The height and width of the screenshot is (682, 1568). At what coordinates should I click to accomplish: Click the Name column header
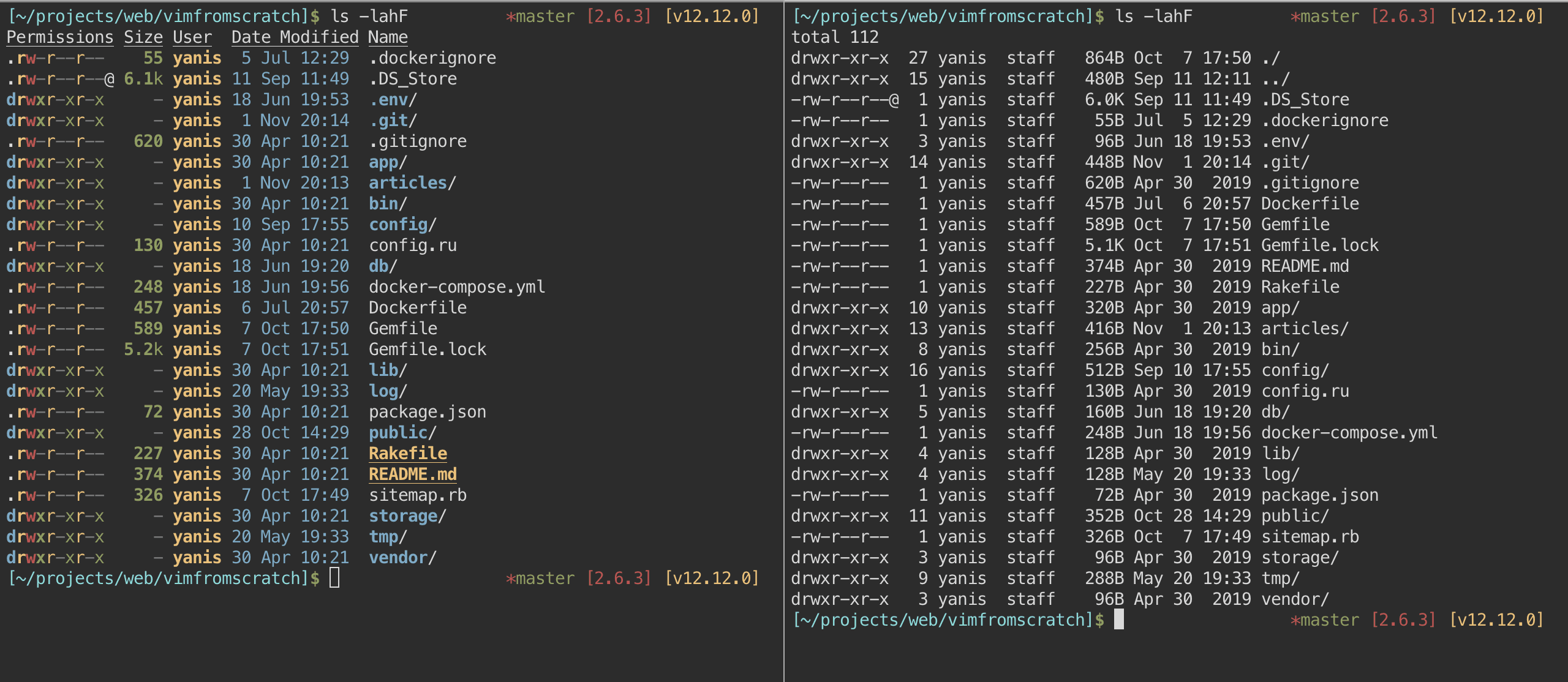click(388, 37)
